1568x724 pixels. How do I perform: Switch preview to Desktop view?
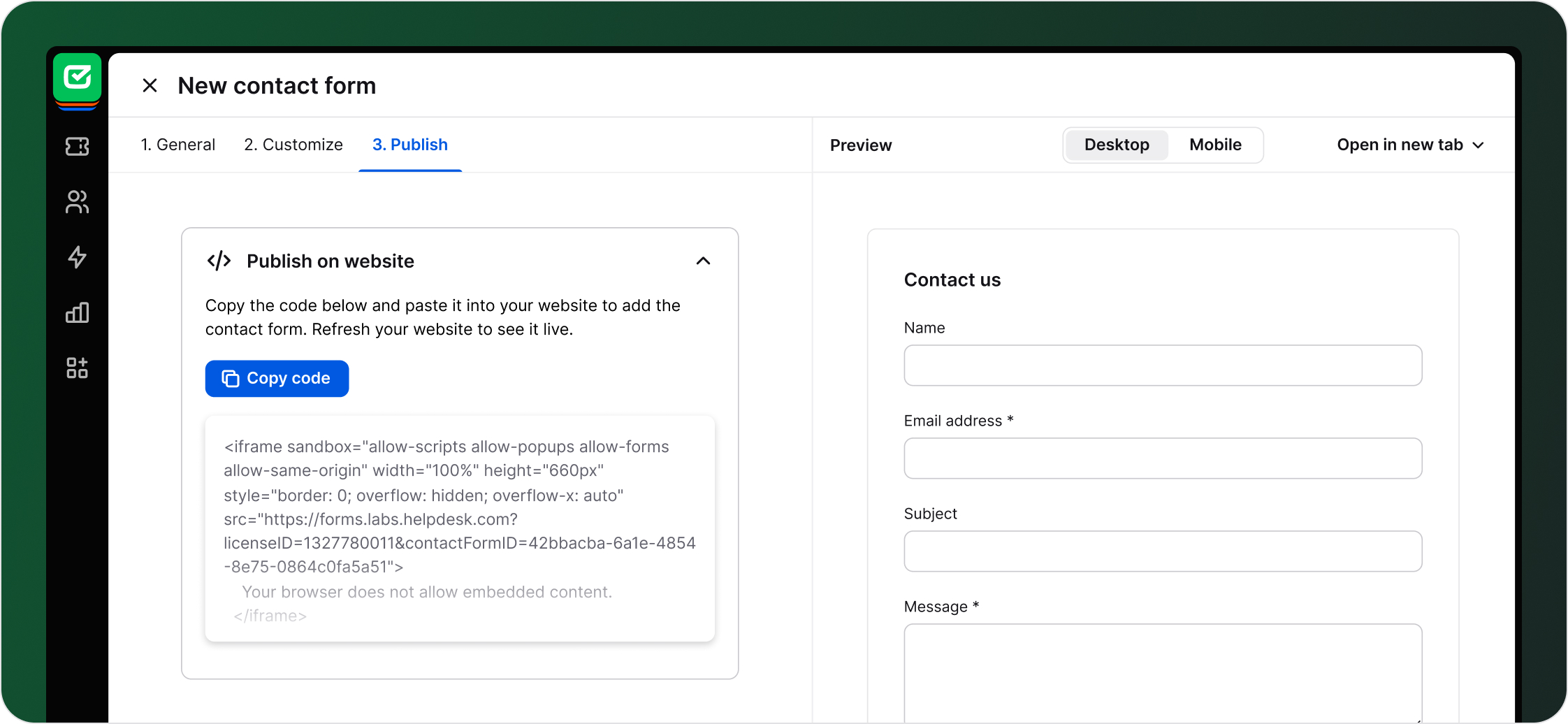click(1116, 145)
